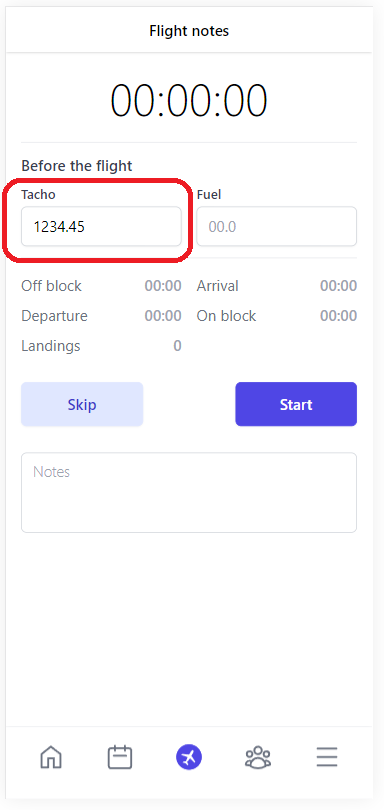Click the Before the flight heading
Image resolution: width=385 pixels, height=810 pixels.
[x=77, y=166]
